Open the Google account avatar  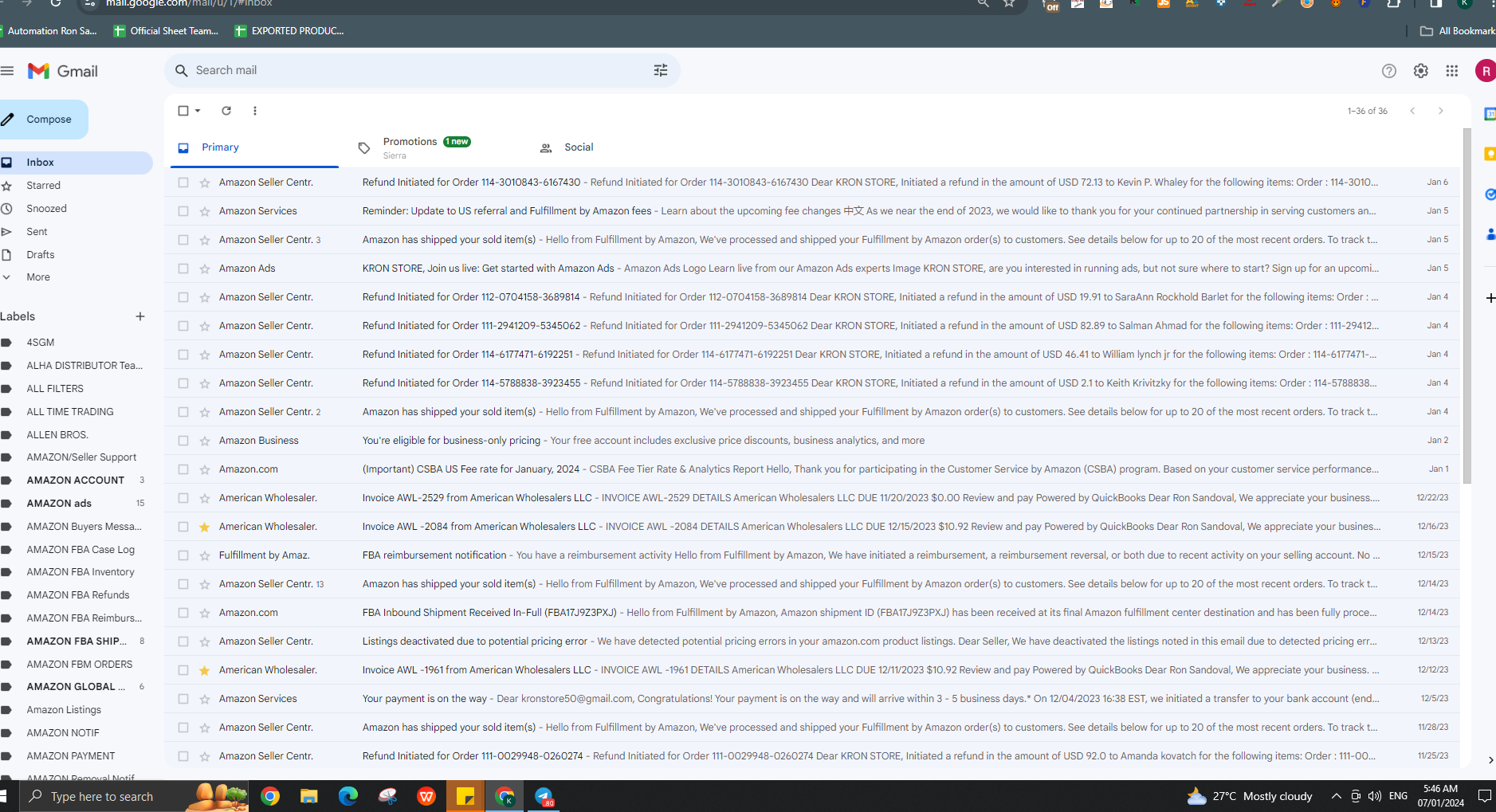coord(1486,71)
